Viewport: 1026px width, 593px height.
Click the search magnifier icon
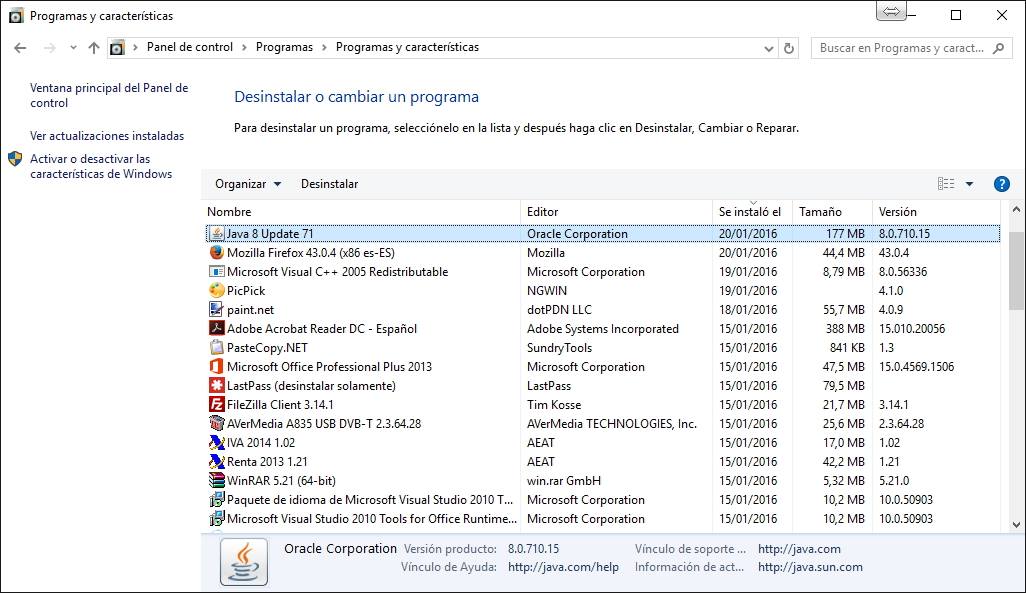pyautogui.click(x=999, y=48)
